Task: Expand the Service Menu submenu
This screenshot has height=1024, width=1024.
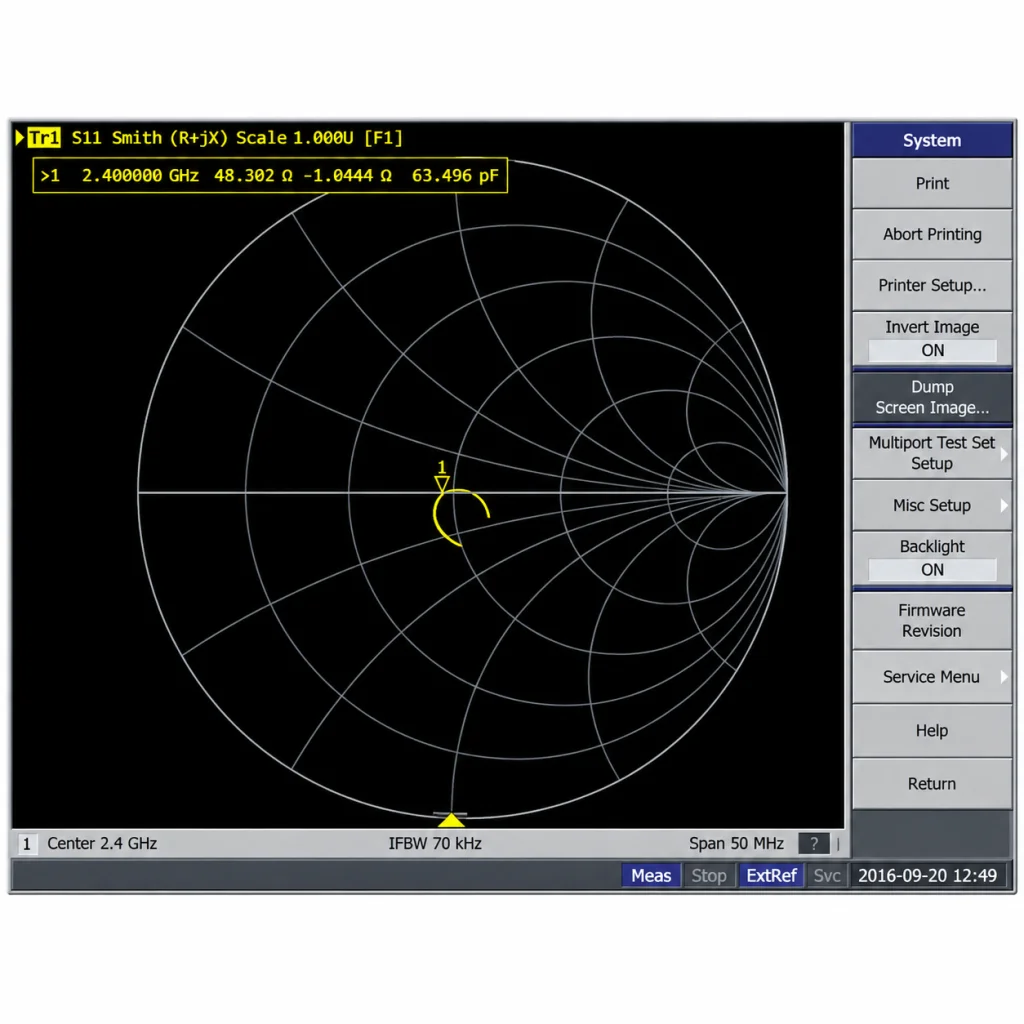Action: [x=932, y=677]
